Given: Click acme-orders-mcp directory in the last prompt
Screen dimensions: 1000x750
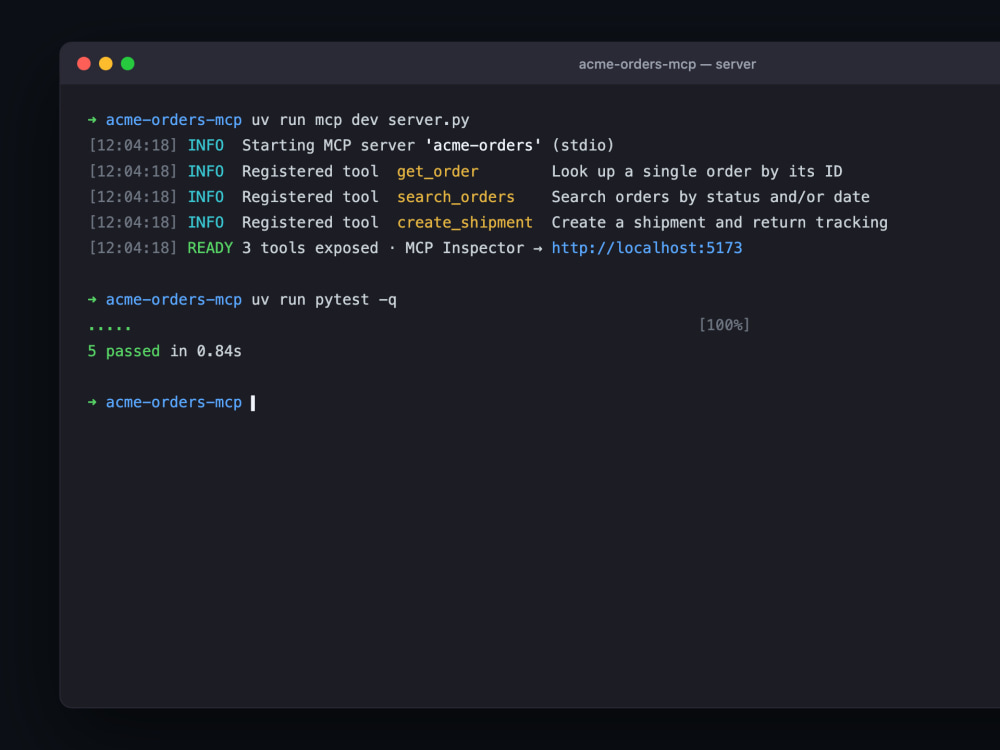Looking at the screenshot, I should pyautogui.click(x=173, y=402).
